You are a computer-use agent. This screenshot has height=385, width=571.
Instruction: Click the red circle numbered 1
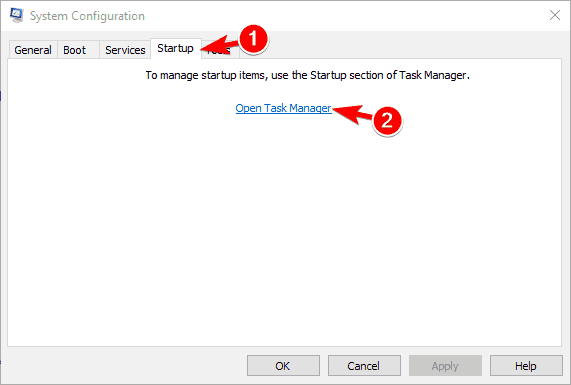coord(253,39)
